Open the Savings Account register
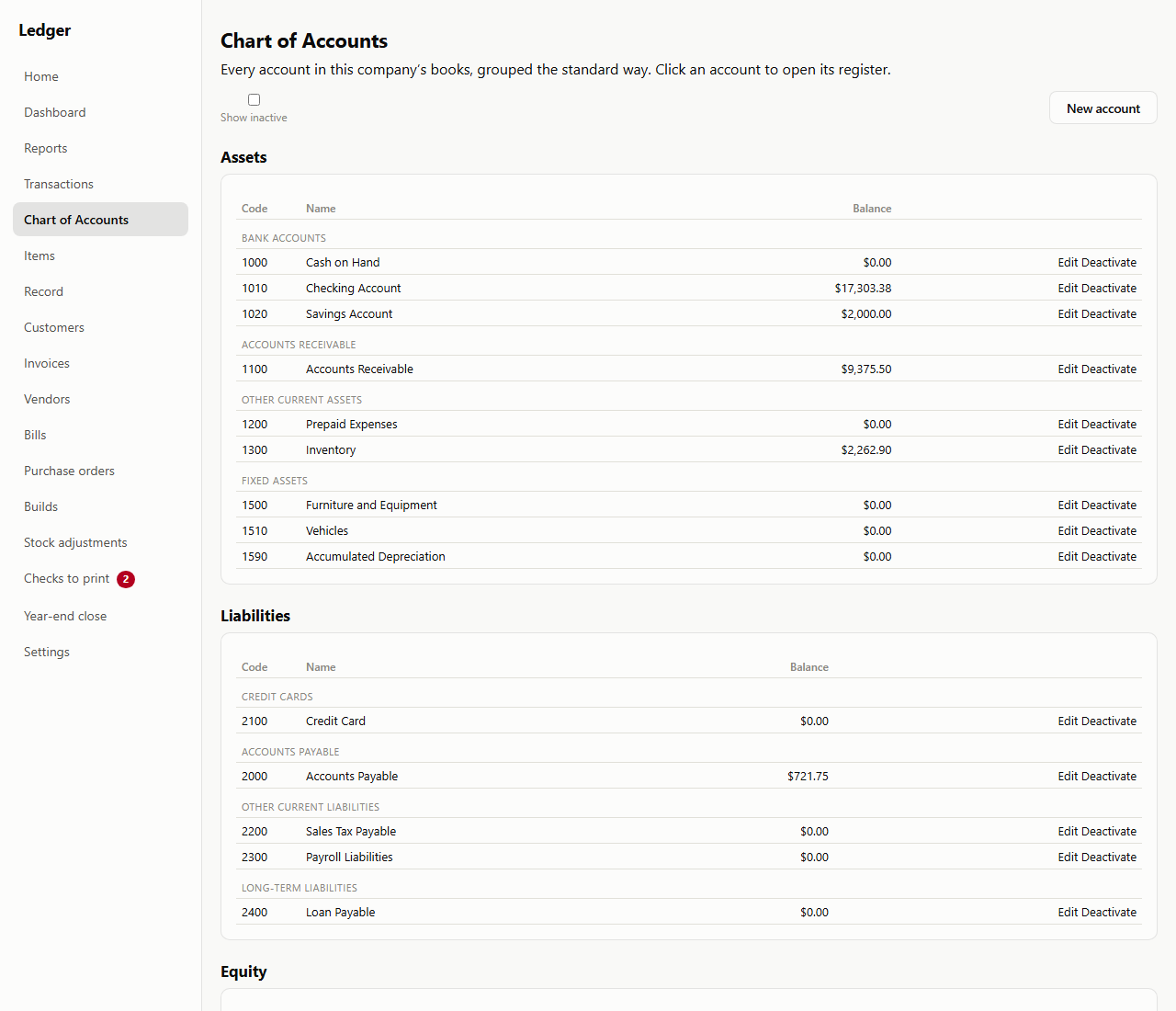 pos(349,313)
